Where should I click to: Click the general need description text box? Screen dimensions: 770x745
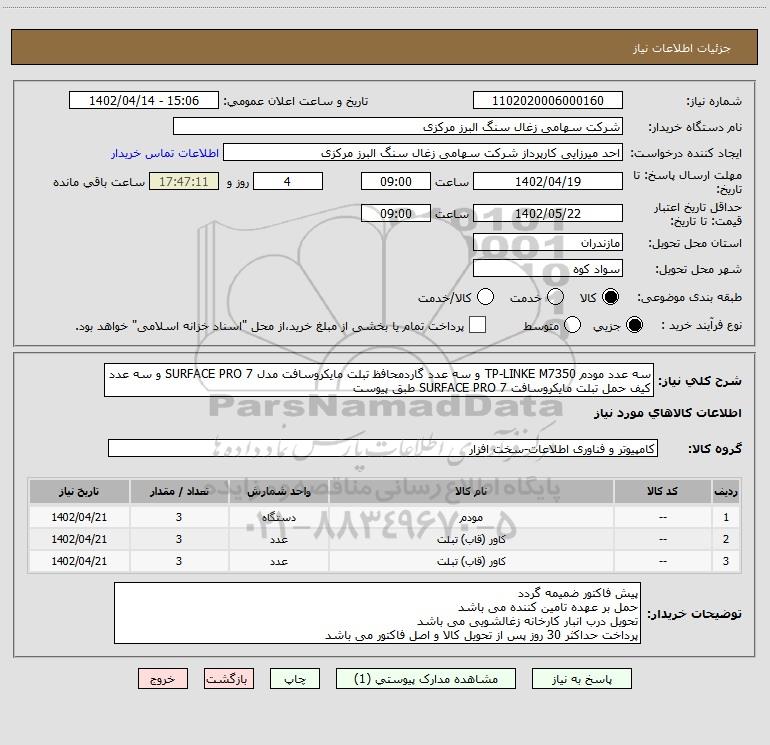click(x=379, y=380)
